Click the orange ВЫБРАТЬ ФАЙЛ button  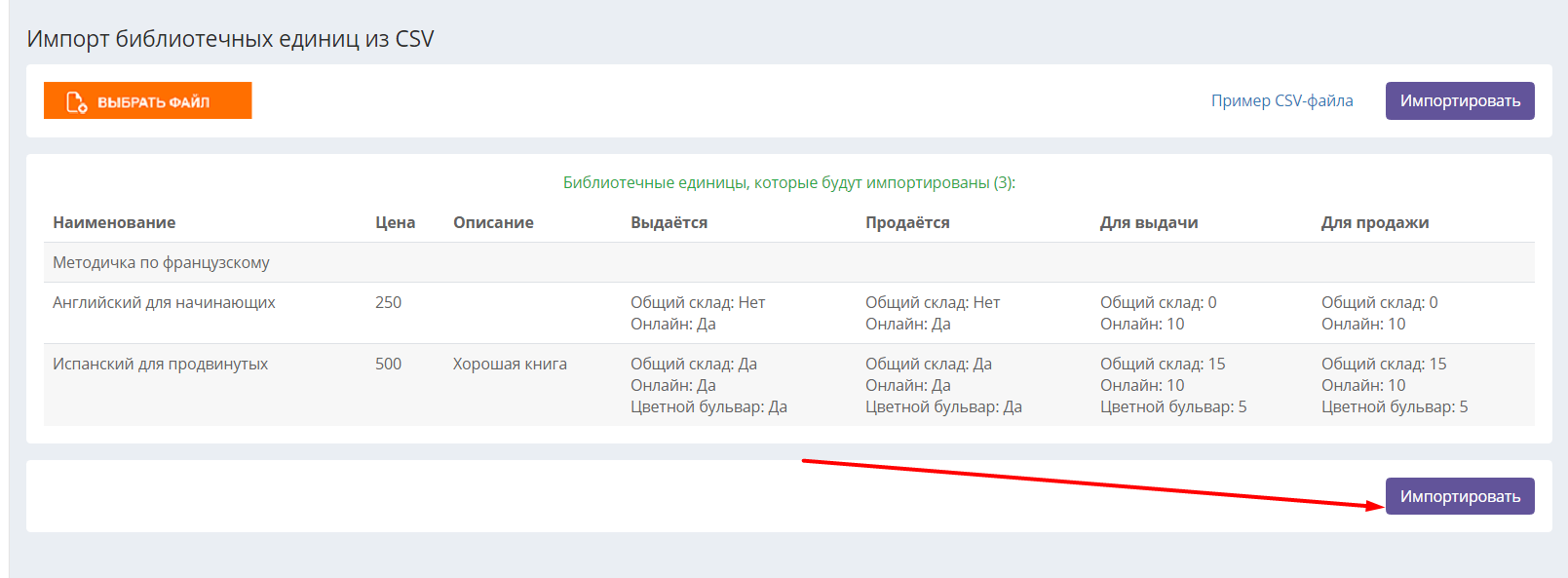coord(147,100)
